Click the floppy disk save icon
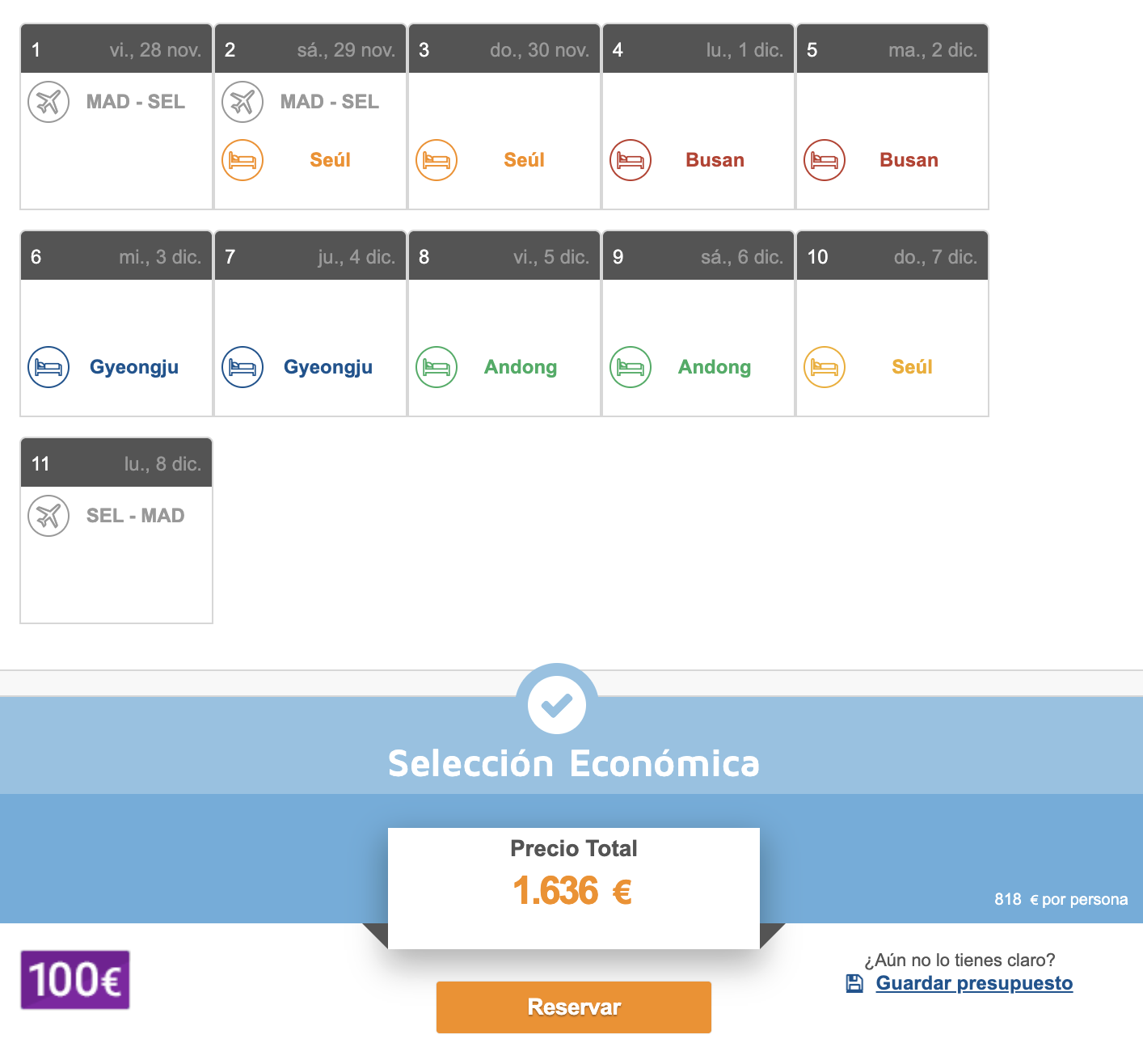Image resolution: width=1143 pixels, height=1064 pixels. 854,983
